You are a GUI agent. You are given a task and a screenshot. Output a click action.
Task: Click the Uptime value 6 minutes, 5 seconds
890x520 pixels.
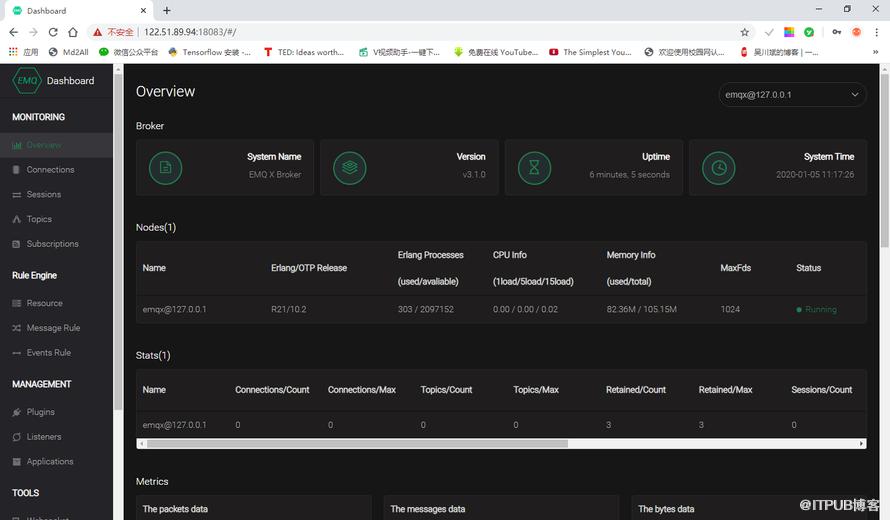point(629,174)
